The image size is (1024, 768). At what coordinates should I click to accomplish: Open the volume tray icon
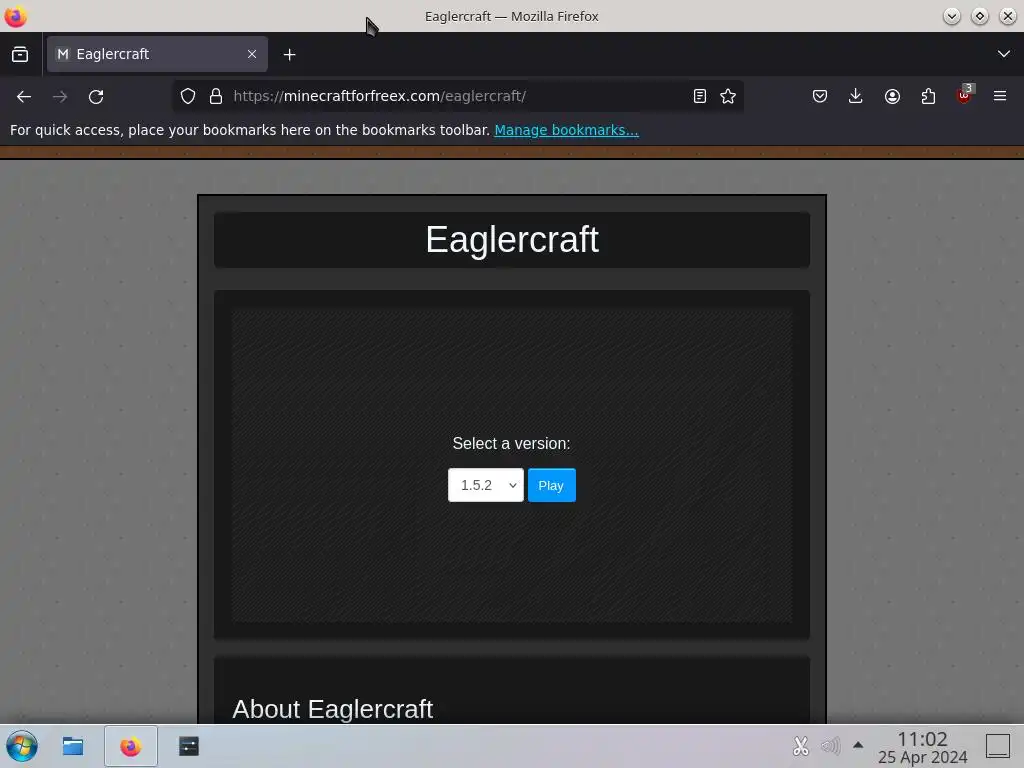coord(830,746)
